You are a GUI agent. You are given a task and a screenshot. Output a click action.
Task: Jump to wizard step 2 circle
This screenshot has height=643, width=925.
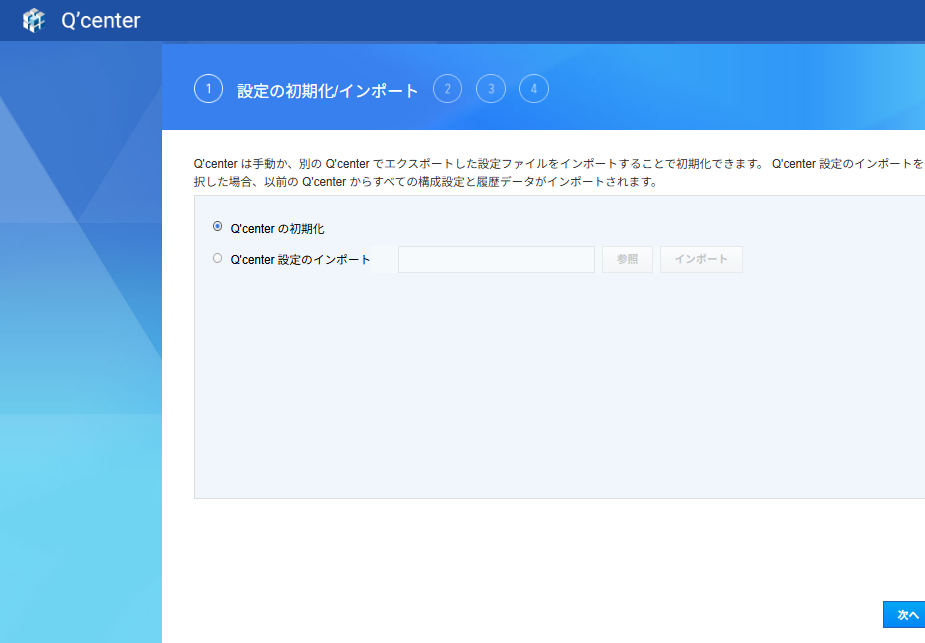(447, 89)
